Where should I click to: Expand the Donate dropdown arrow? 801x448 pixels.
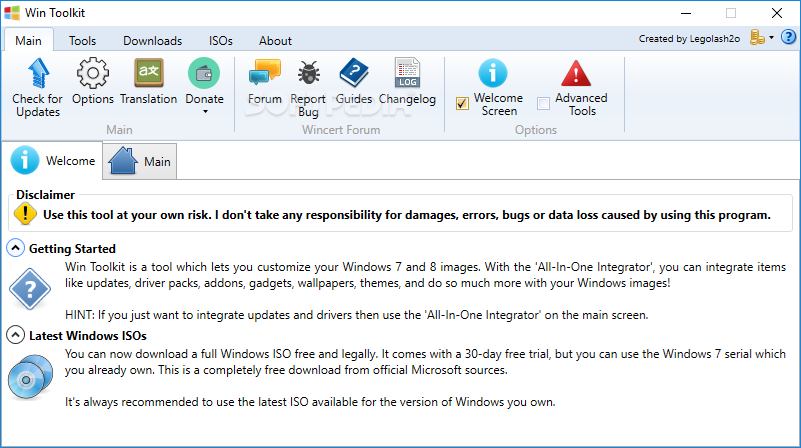click(x=205, y=111)
